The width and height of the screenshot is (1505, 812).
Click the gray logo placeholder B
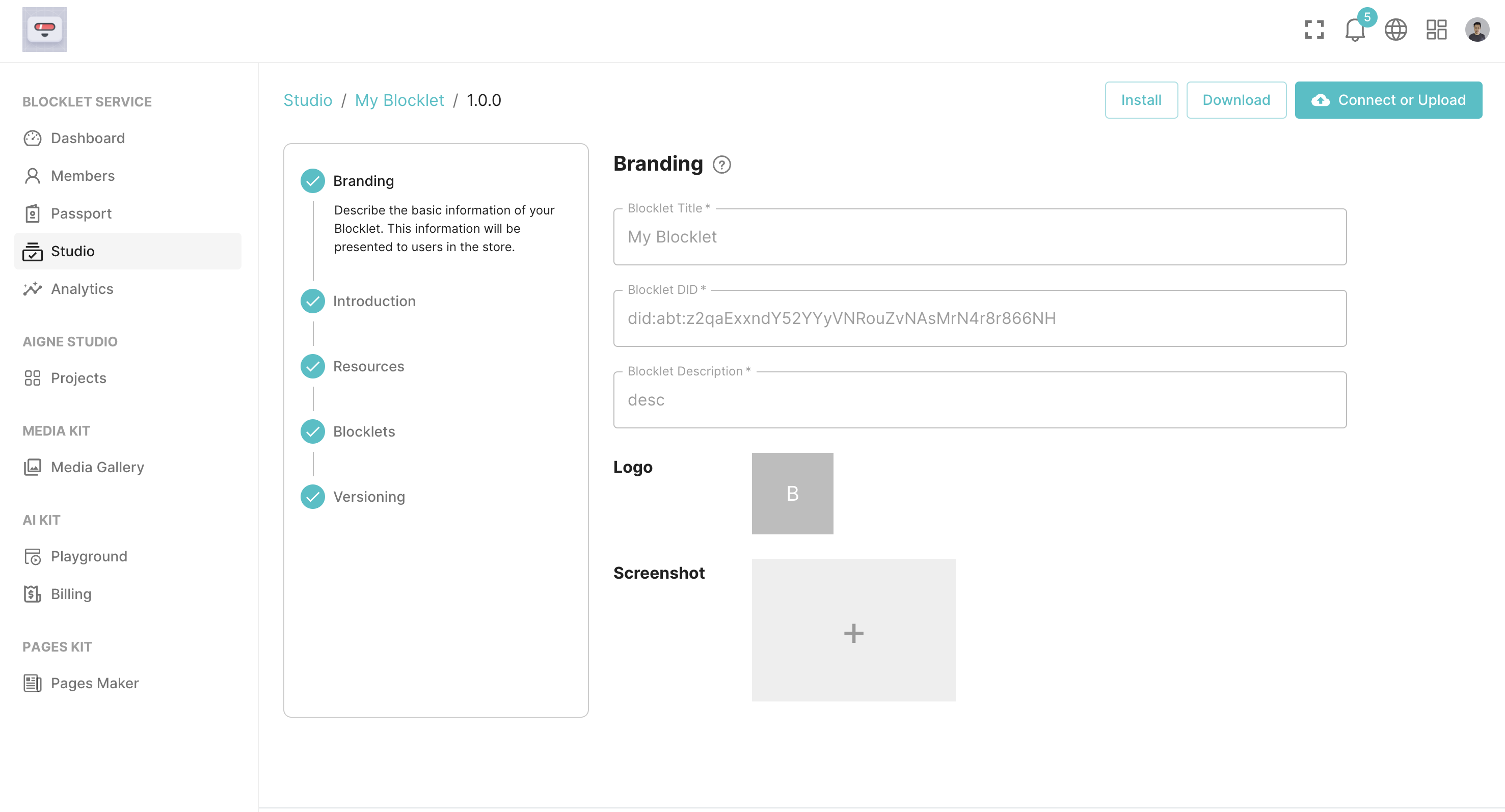(792, 493)
